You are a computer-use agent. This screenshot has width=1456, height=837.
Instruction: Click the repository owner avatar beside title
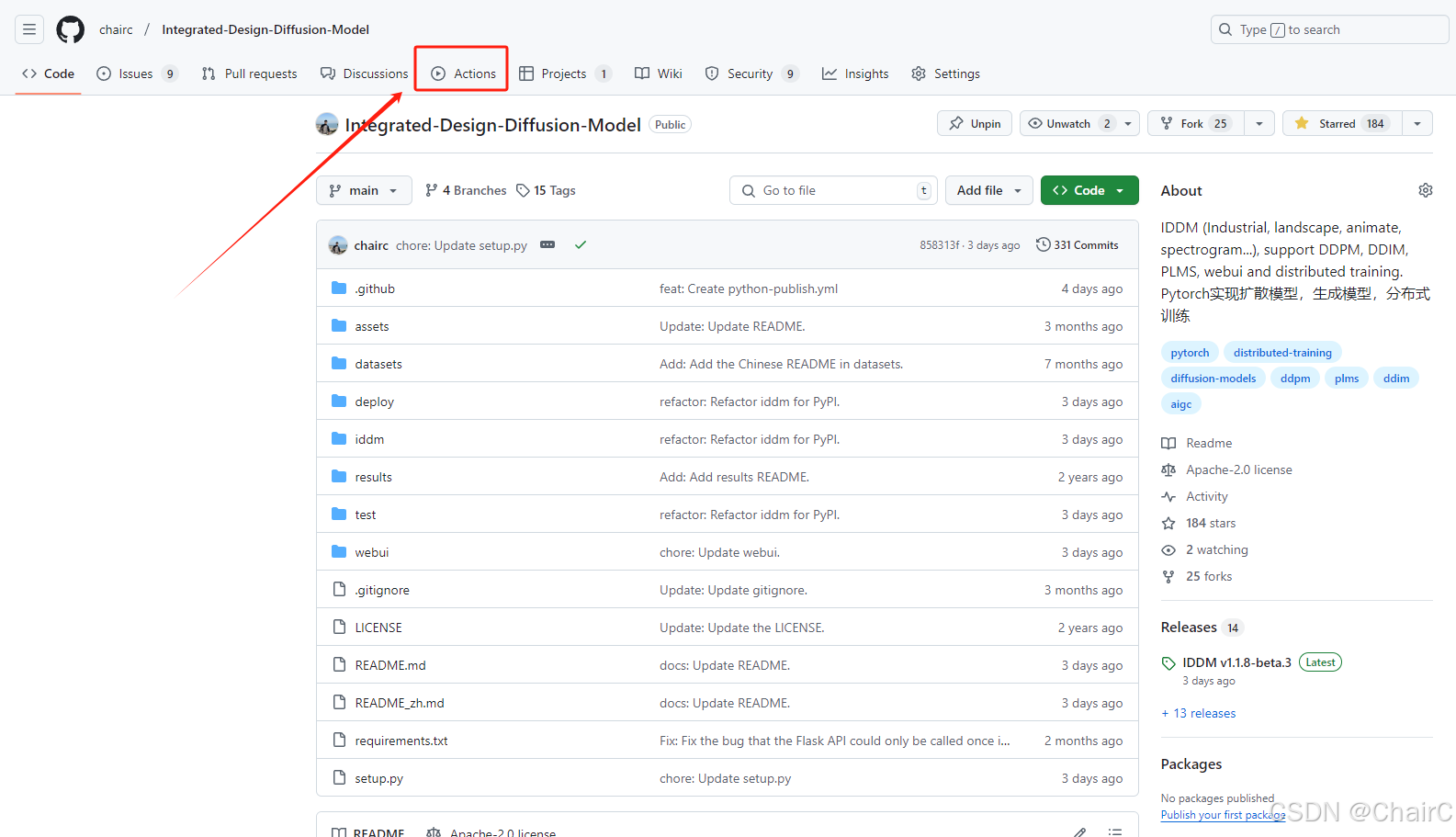coord(327,124)
